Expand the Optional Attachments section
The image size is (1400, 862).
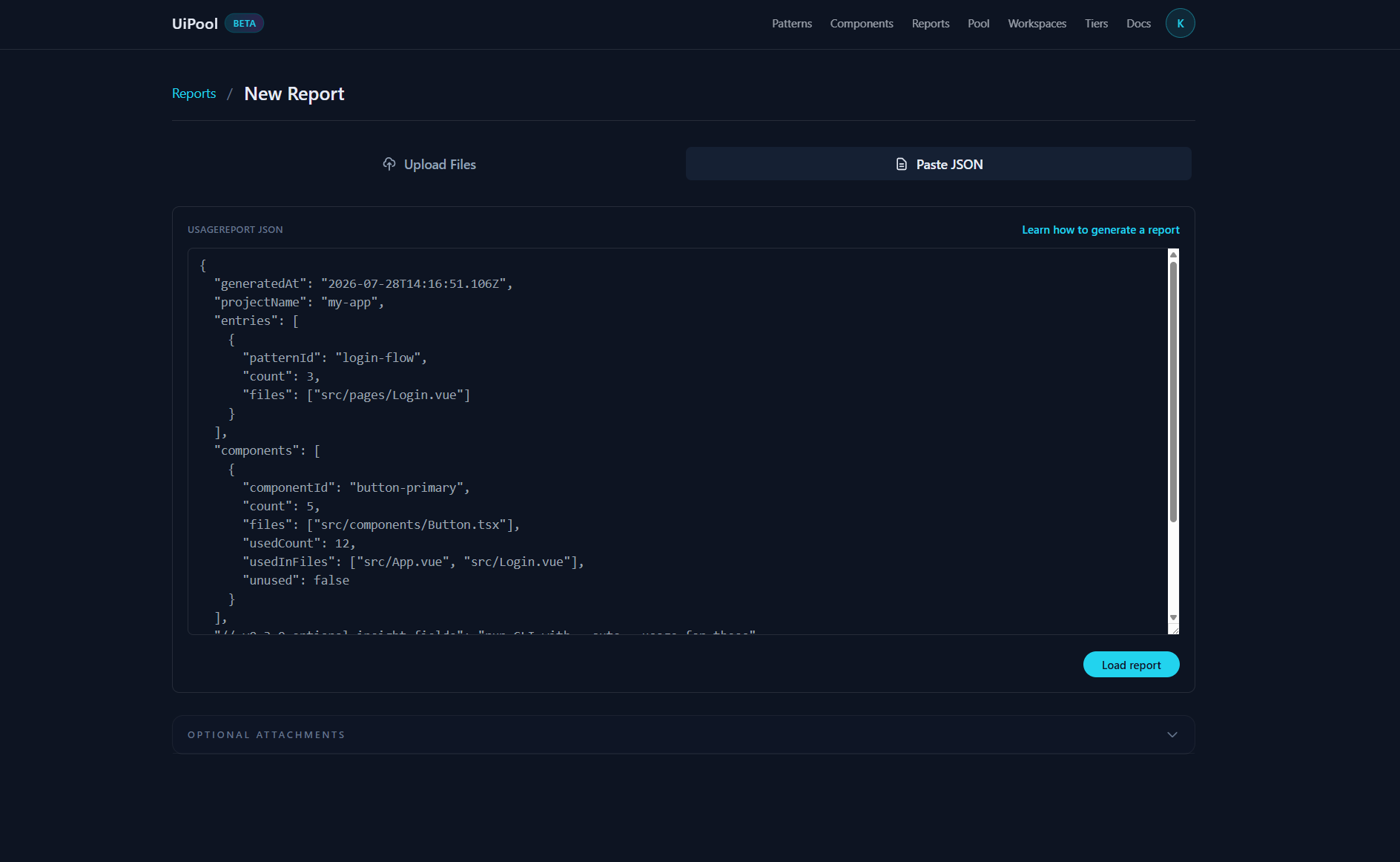coord(683,734)
